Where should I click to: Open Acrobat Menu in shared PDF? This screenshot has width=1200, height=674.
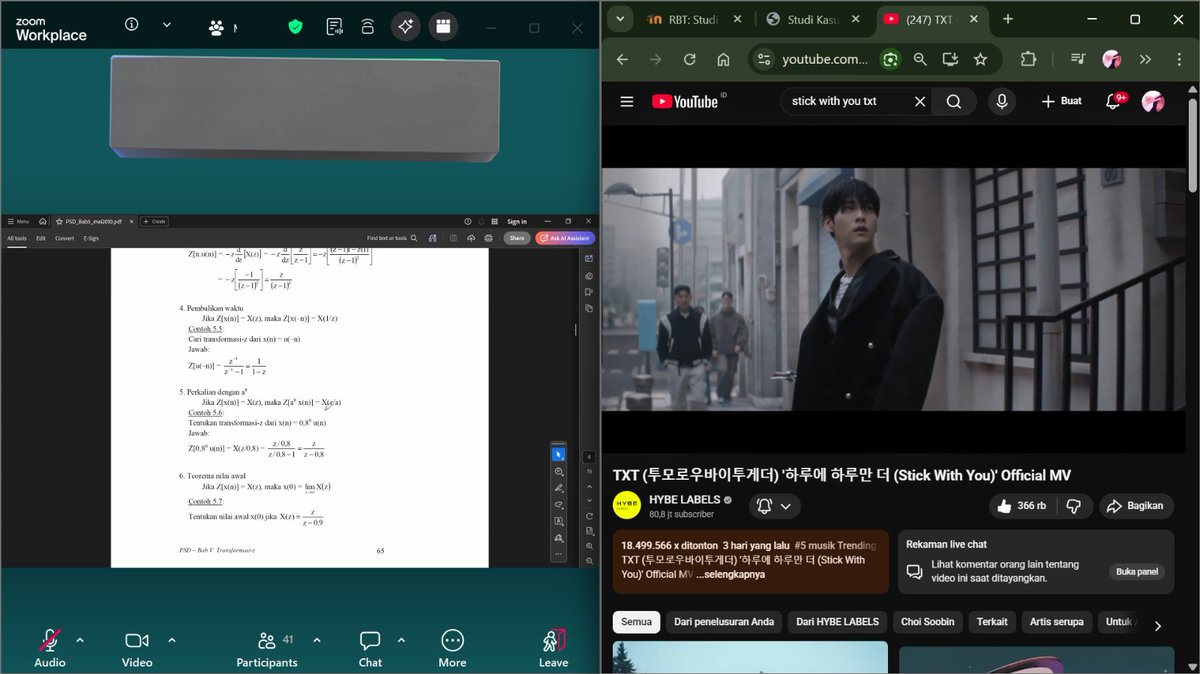click(x=18, y=221)
